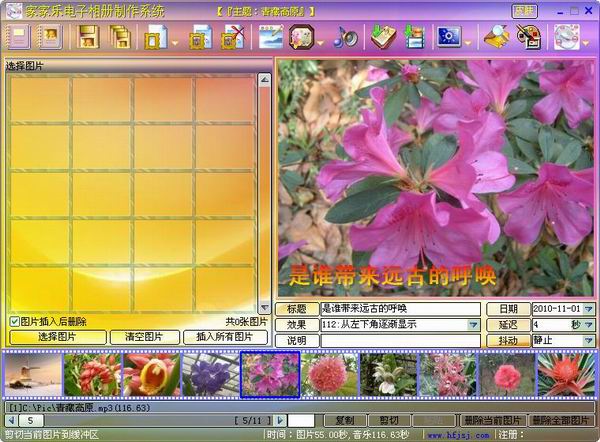Click the app logo icon in title bar

coord(14,11)
